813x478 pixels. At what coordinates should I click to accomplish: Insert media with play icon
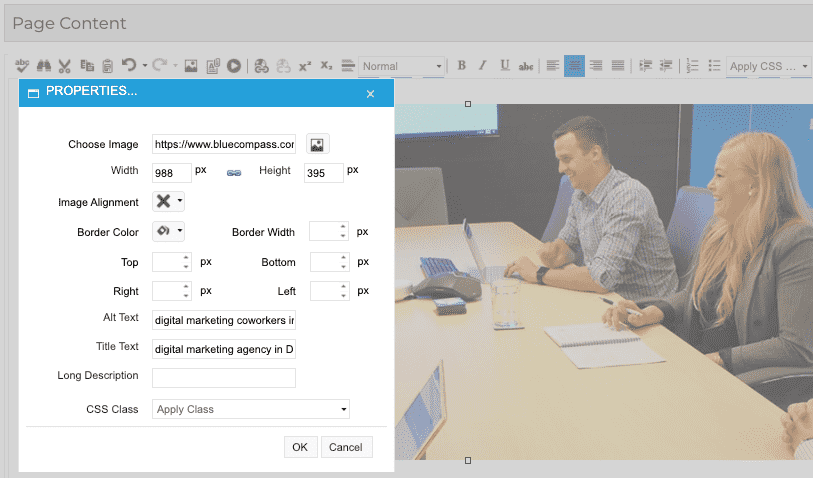(234, 66)
